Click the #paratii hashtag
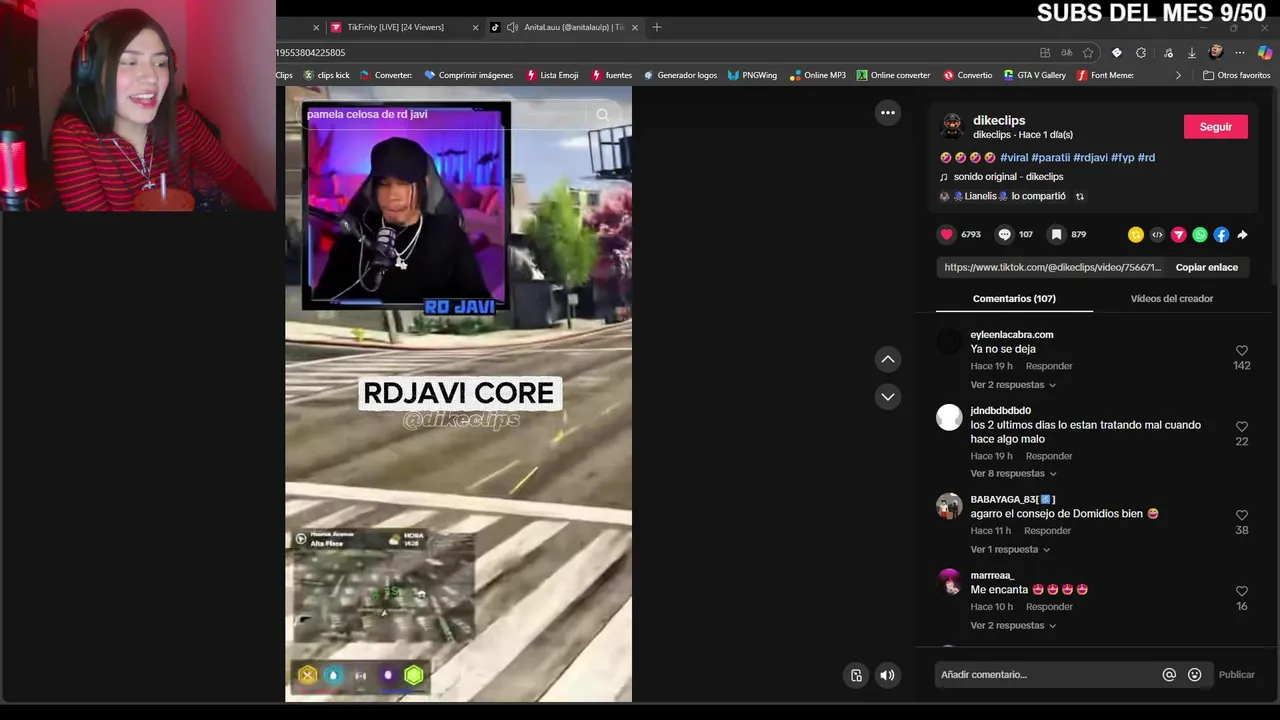Viewport: 1280px width, 720px height. click(1051, 158)
